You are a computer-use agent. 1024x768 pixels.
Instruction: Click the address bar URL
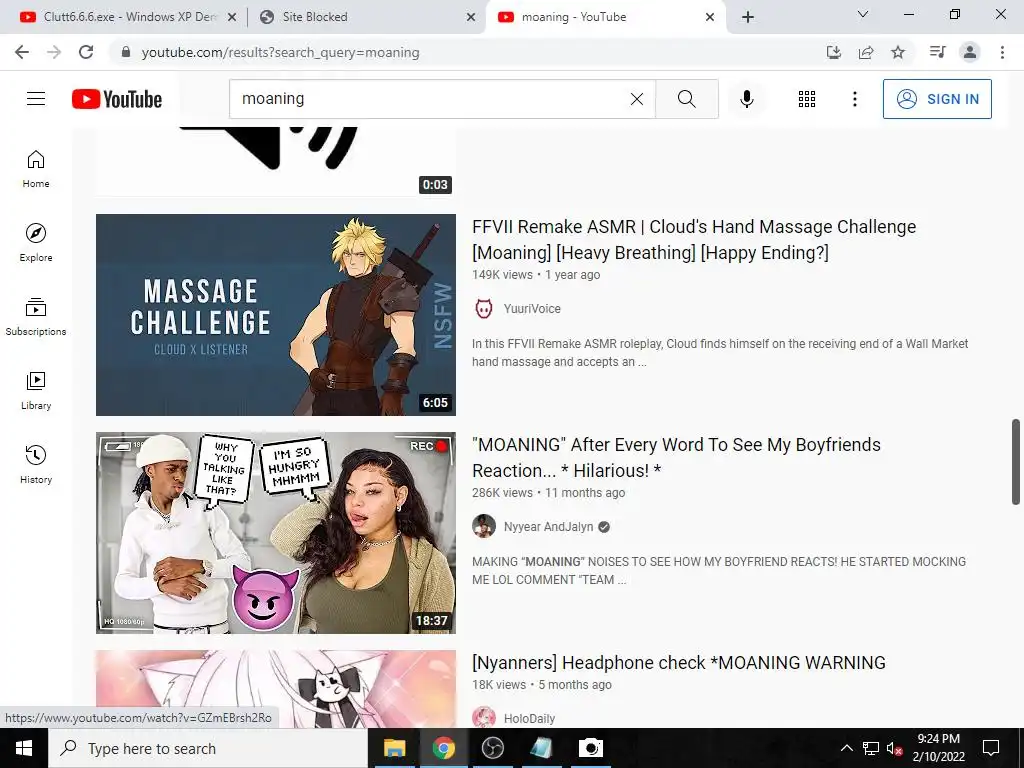pos(280,52)
